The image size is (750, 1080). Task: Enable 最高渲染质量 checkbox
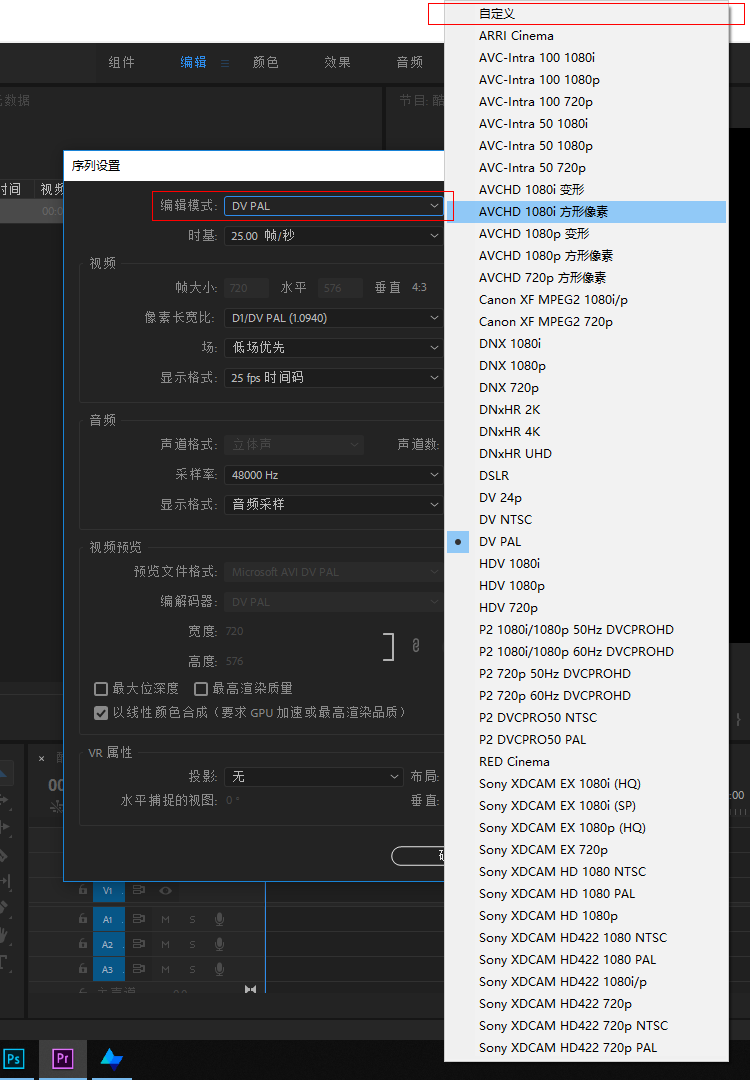(x=201, y=689)
